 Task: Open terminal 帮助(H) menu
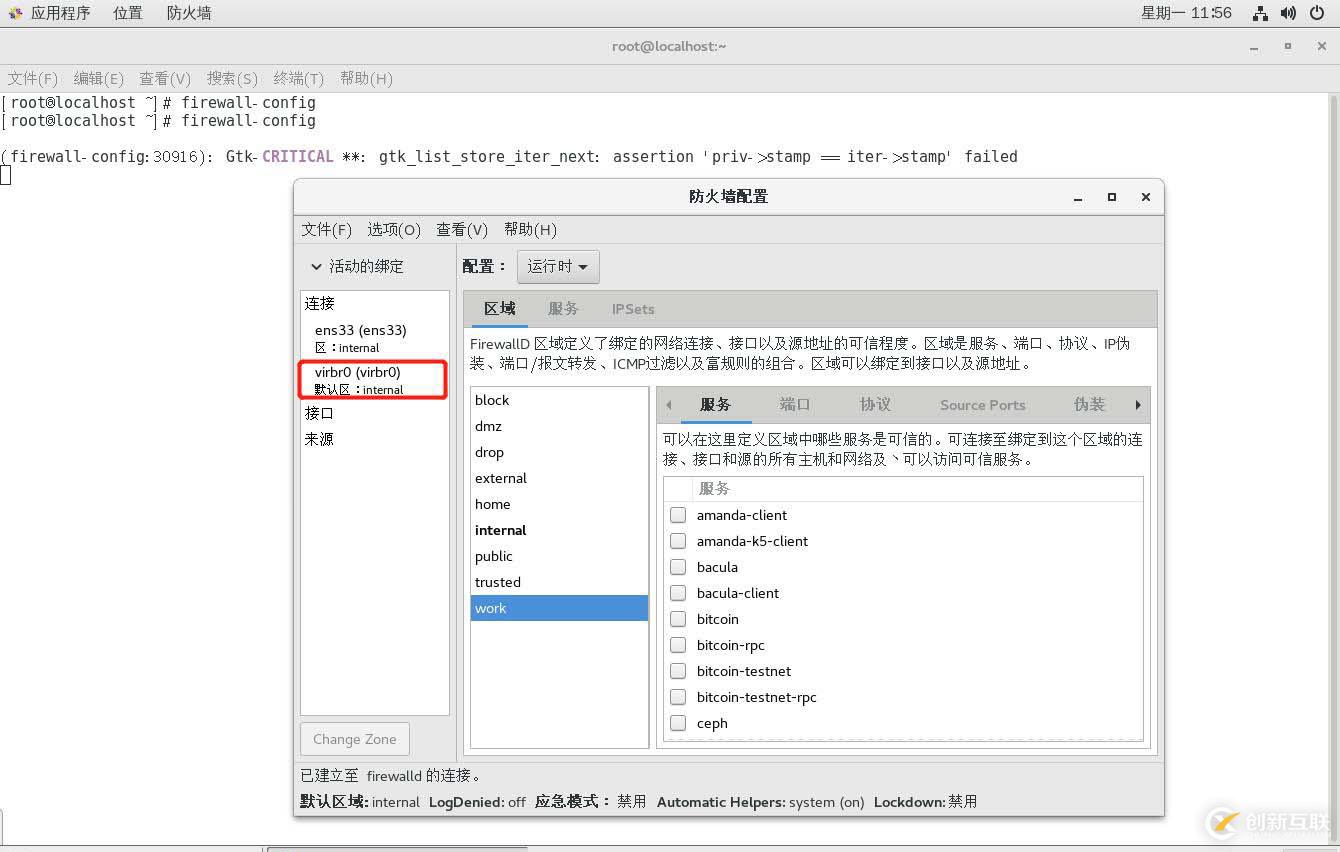(x=366, y=78)
